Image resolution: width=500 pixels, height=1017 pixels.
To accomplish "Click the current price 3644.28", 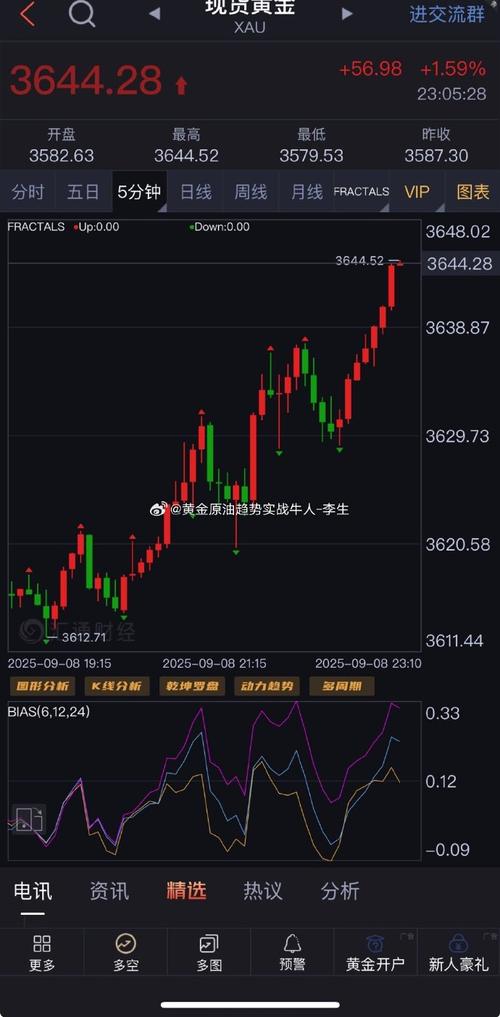I will tap(86, 80).
